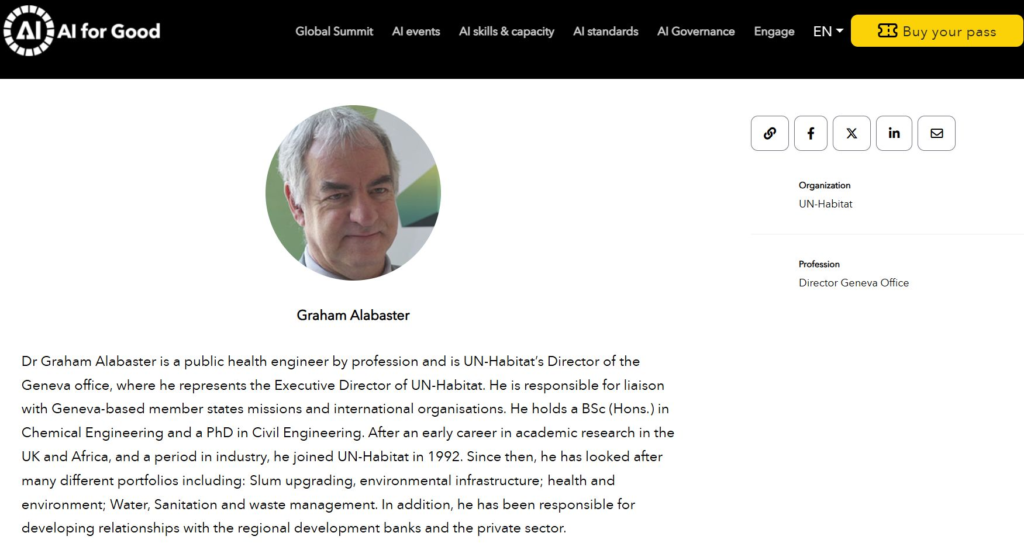Click the Director Geneva Office profession text
1024x550 pixels.
click(853, 283)
